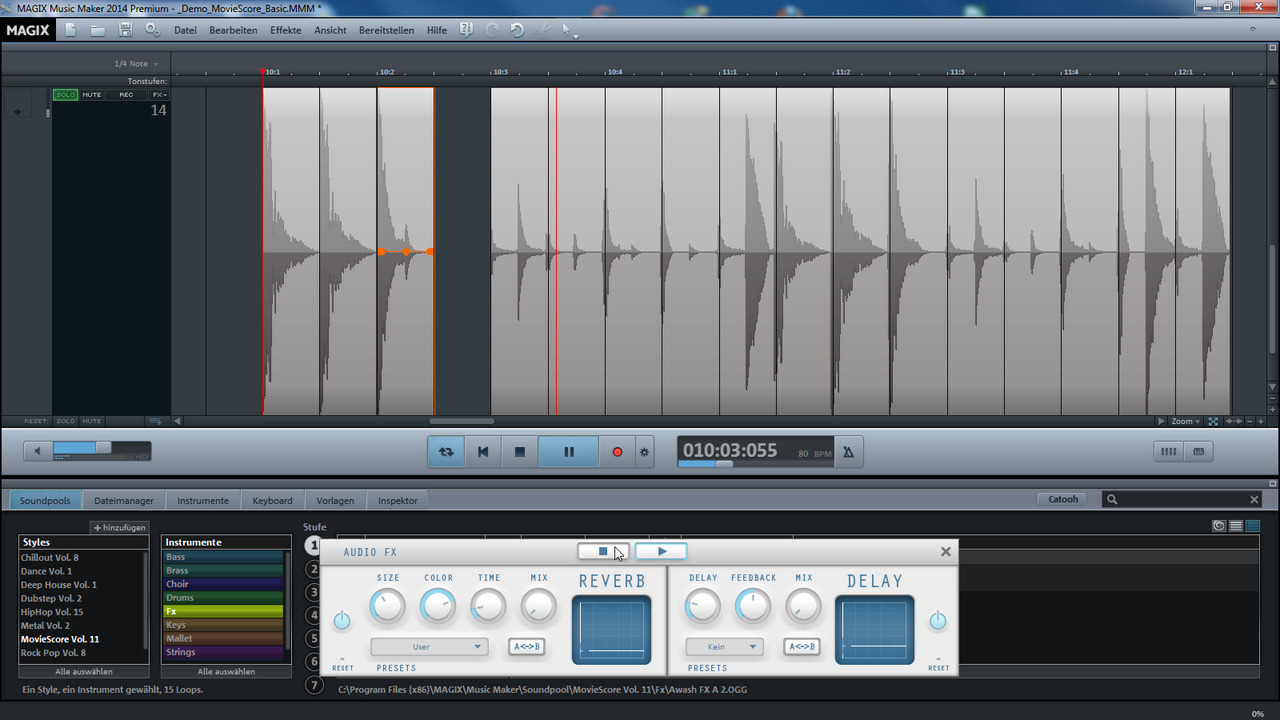Open the Delay presets Kein dropdown

coord(724,647)
